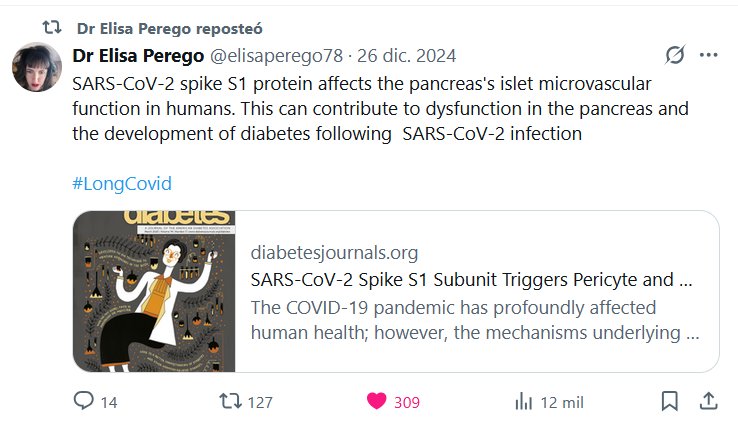The height and width of the screenshot is (426, 738).
Task: Open the three-dot more options menu
Action: pos(709,55)
